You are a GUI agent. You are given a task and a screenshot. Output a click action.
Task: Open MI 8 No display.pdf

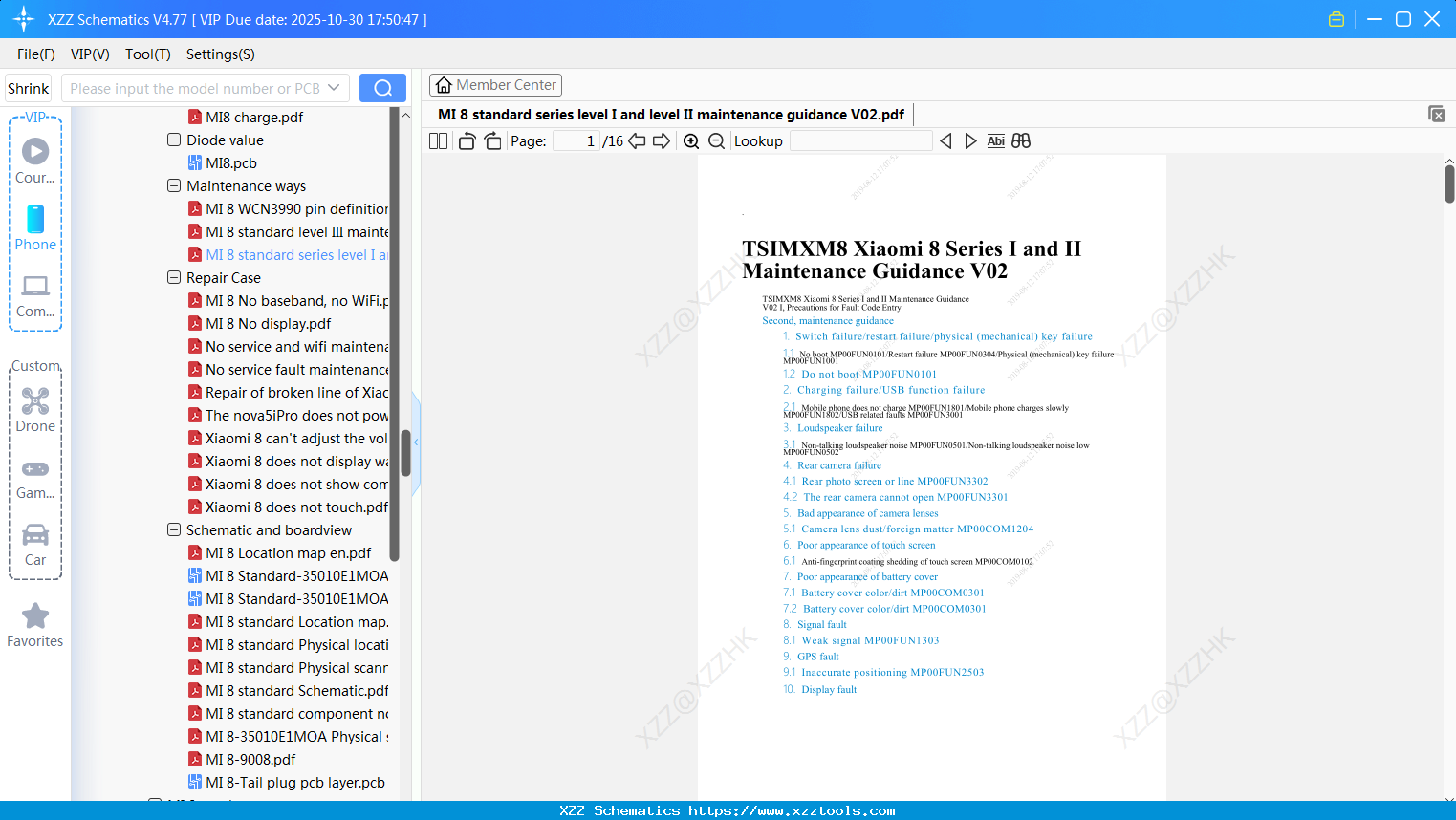[259, 324]
